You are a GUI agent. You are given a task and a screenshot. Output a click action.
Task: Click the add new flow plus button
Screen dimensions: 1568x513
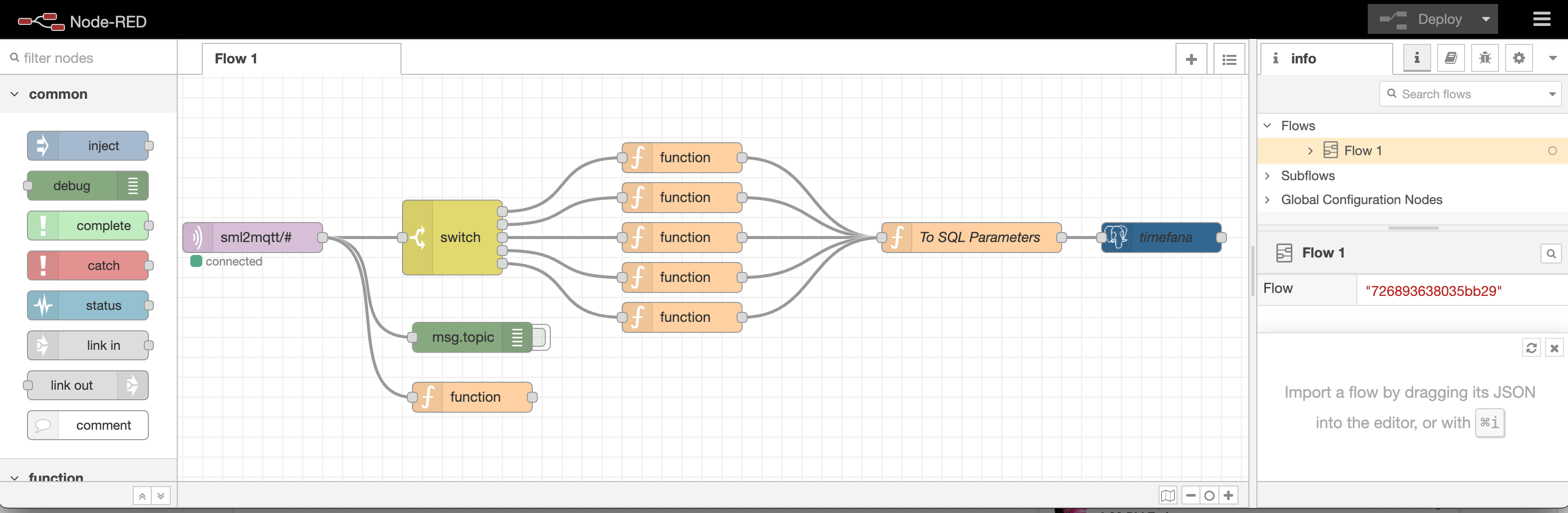[1191, 59]
